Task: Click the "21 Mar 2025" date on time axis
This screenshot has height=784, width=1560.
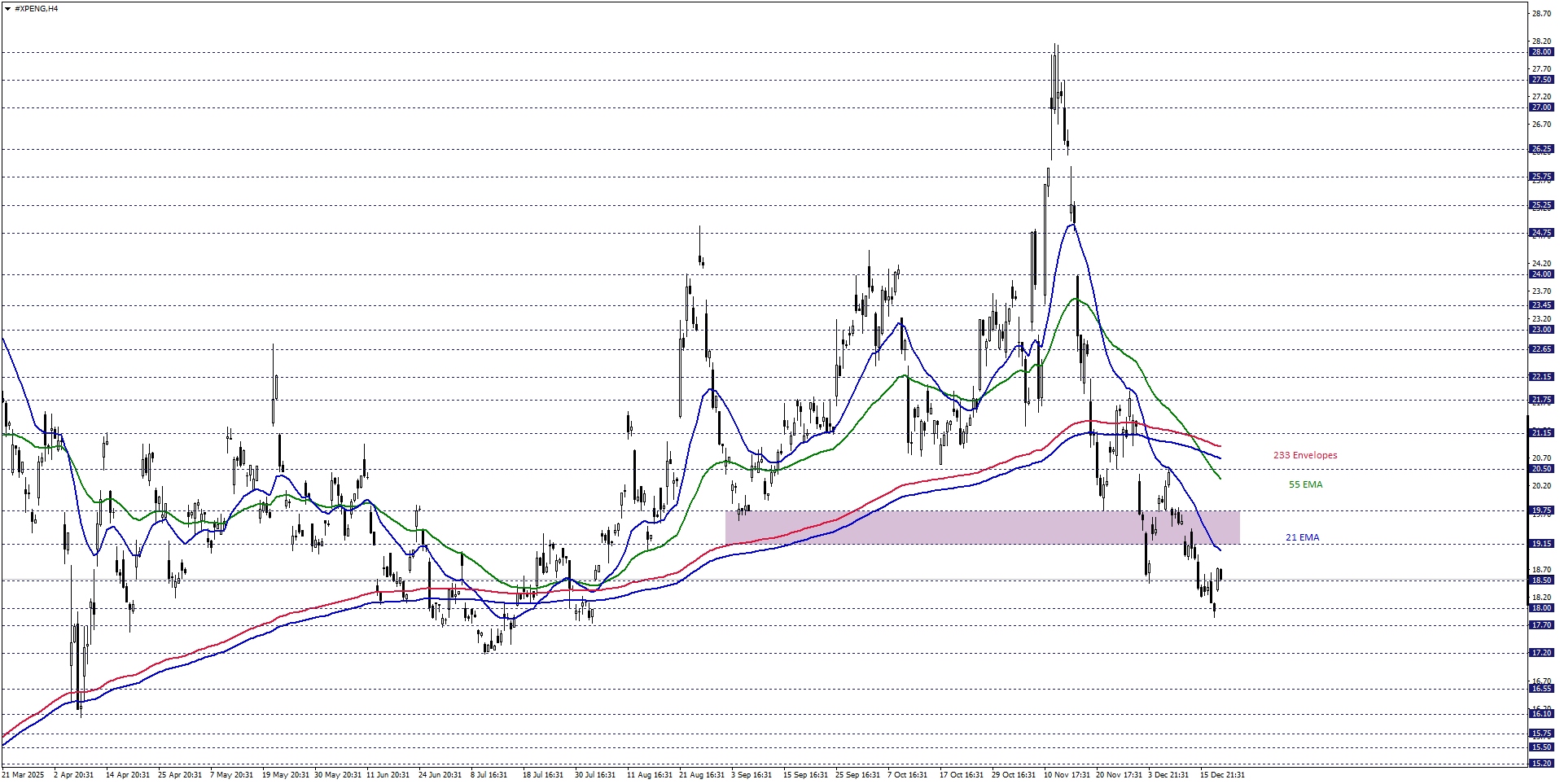Action: pos(24,775)
